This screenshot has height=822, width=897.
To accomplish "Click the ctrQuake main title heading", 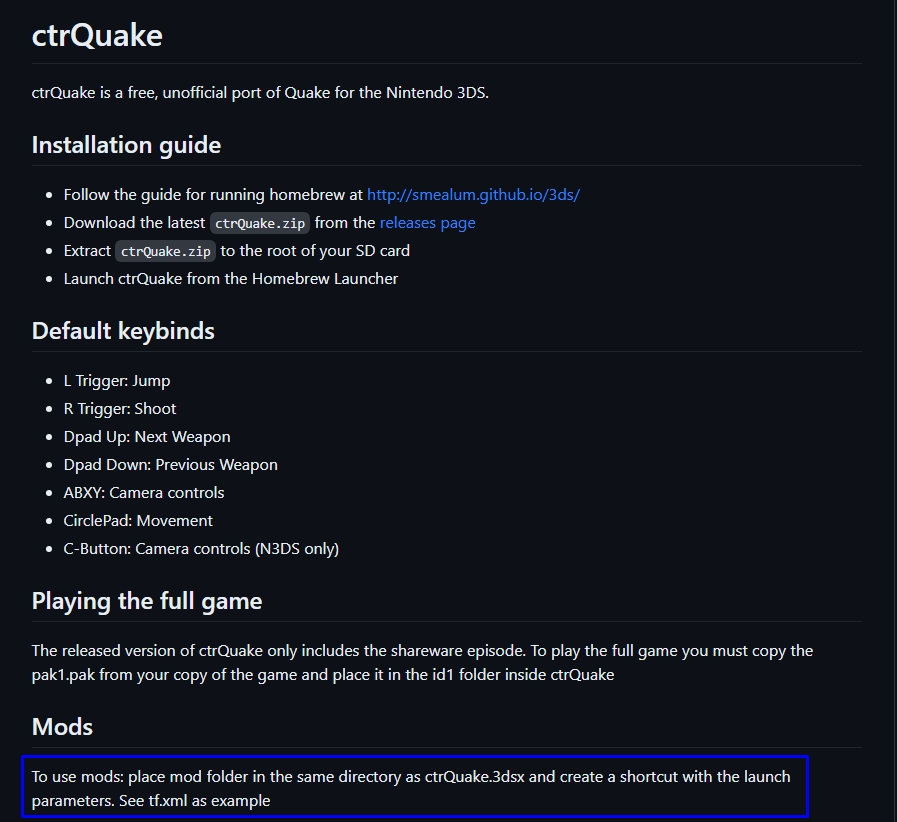I will 97,35.
